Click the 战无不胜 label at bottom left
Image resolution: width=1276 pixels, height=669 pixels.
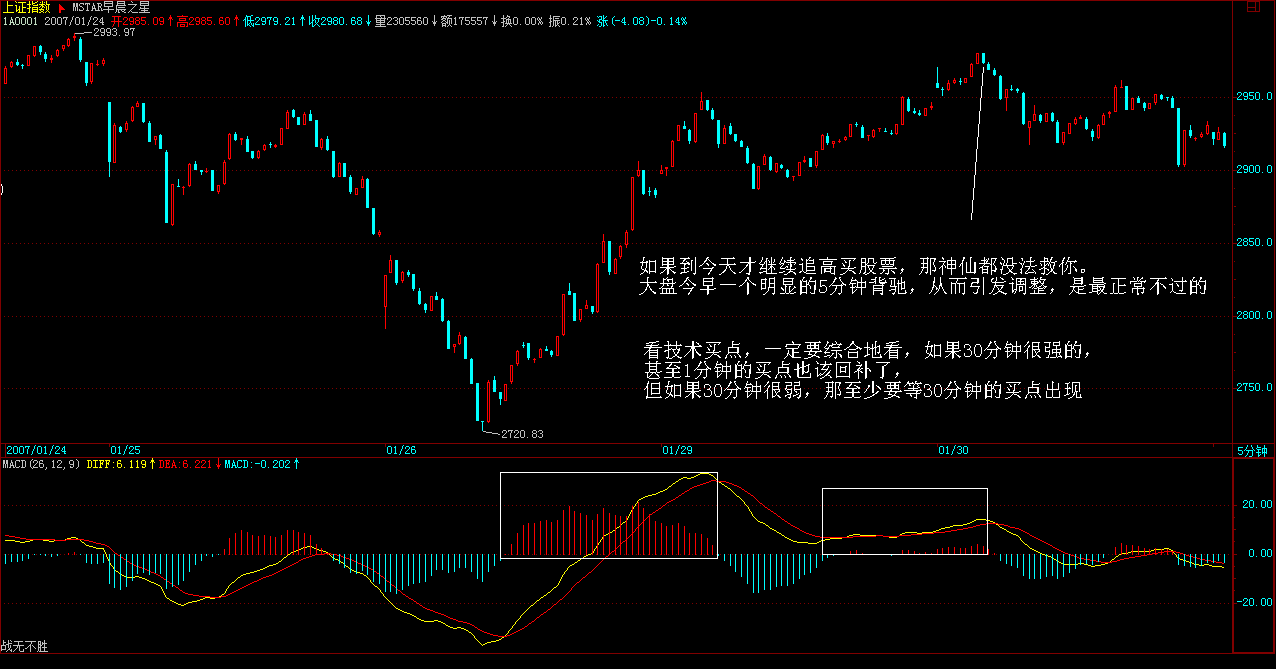[x=25, y=647]
